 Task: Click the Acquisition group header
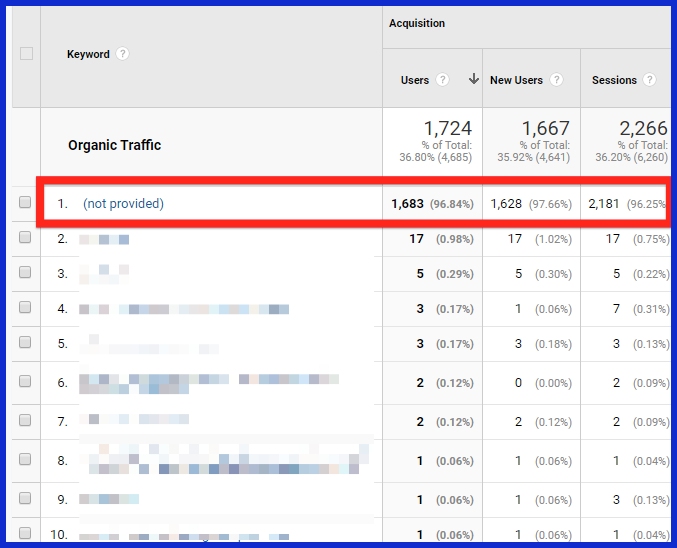pyautogui.click(x=417, y=23)
